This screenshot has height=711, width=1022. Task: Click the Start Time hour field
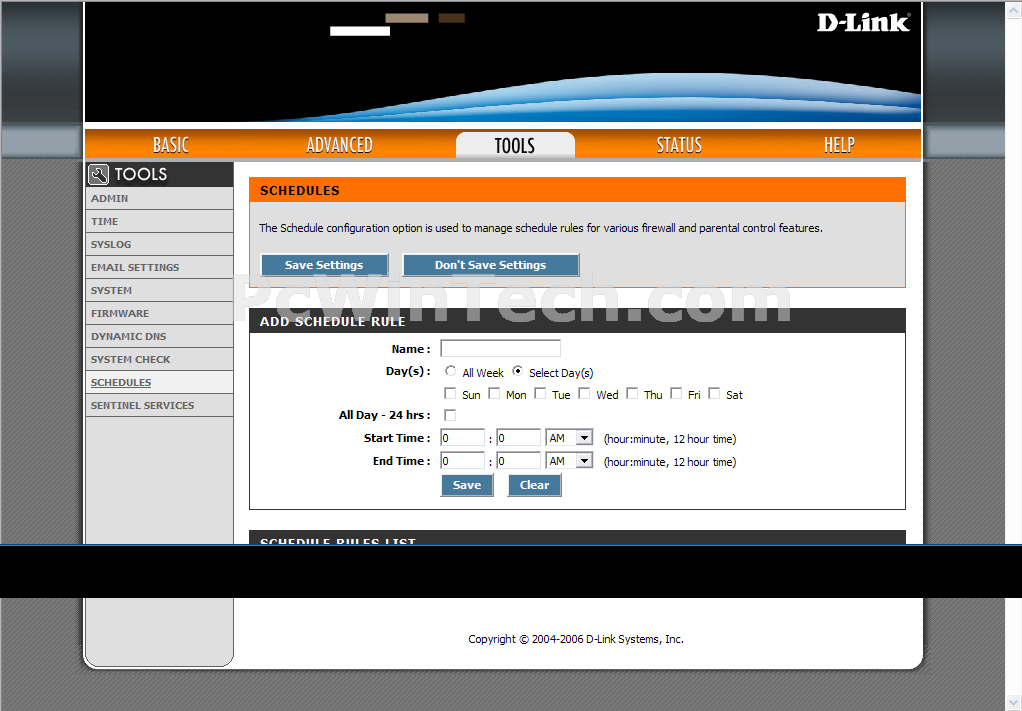point(463,438)
